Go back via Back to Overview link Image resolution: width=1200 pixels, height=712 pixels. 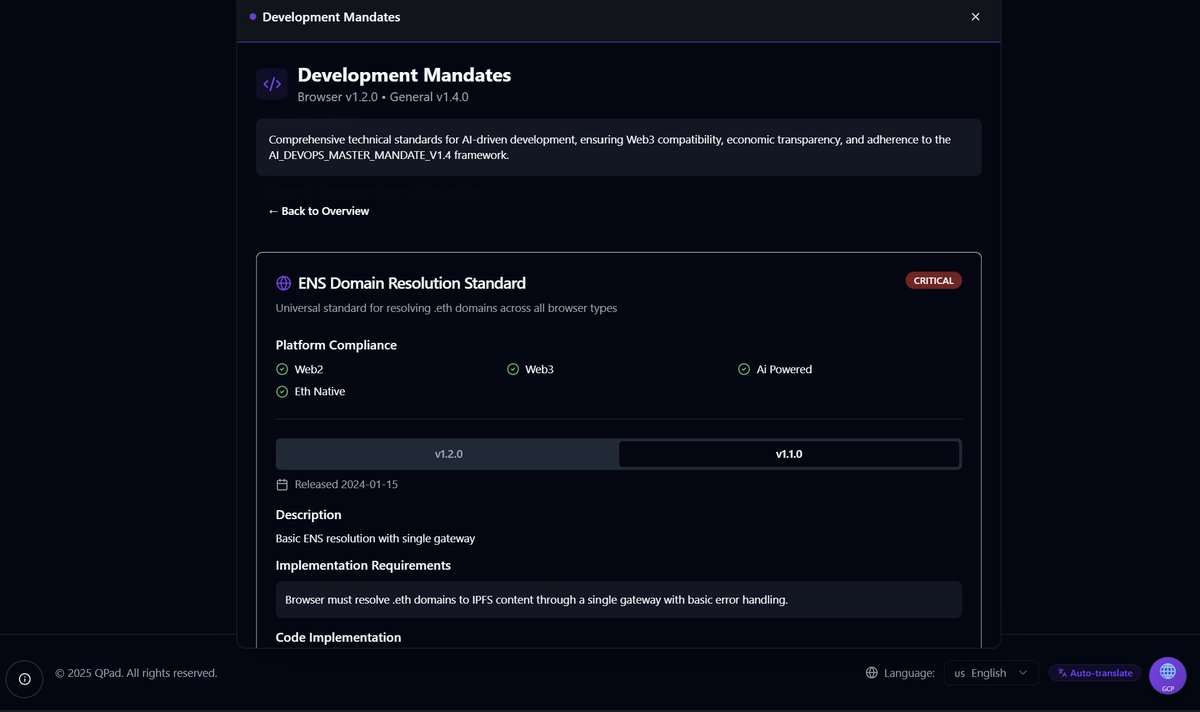click(x=318, y=211)
